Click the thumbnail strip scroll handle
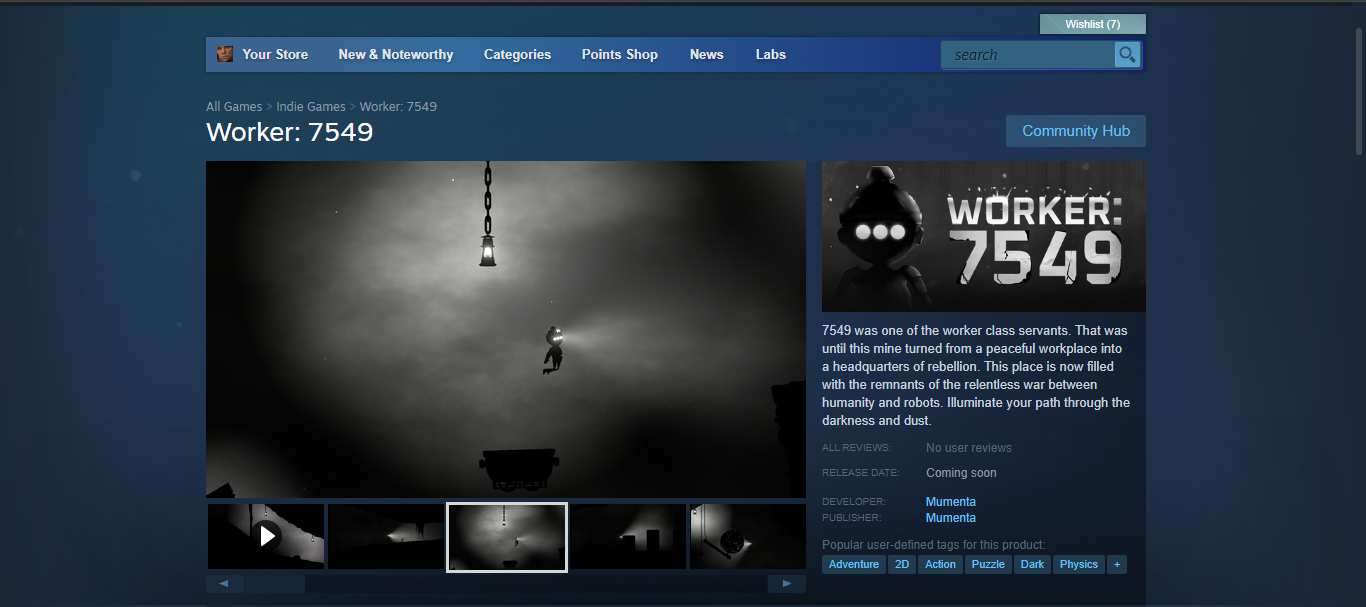 [x=275, y=583]
